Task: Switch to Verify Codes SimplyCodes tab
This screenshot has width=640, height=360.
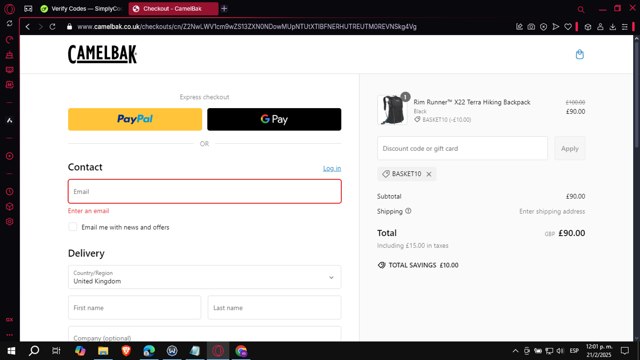Action: pyautogui.click(x=82, y=9)
